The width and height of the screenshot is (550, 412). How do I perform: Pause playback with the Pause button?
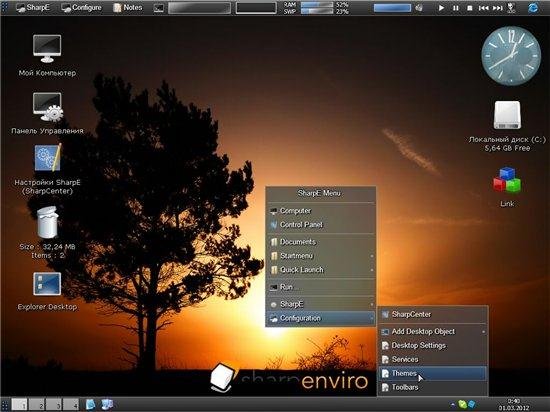point(455,8)
